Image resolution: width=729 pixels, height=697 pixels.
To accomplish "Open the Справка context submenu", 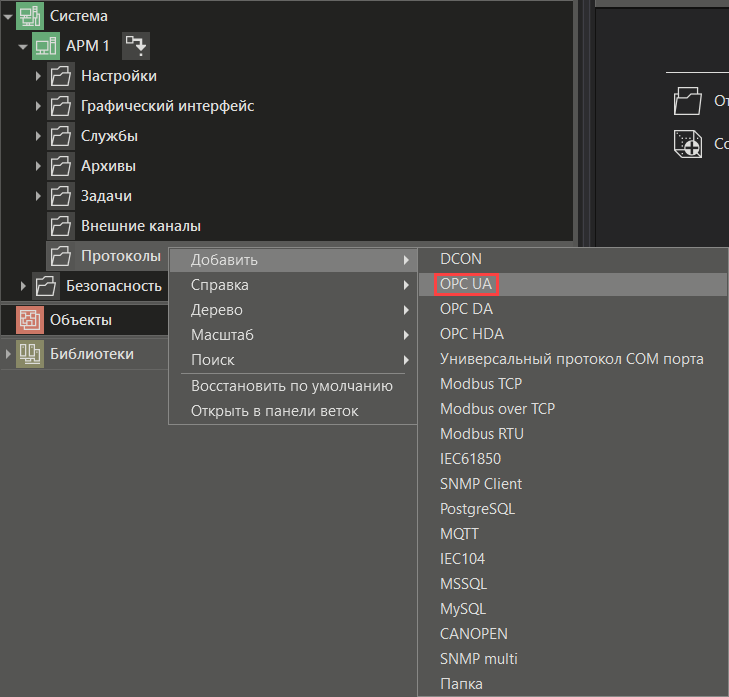I will [x=220, y=285].
